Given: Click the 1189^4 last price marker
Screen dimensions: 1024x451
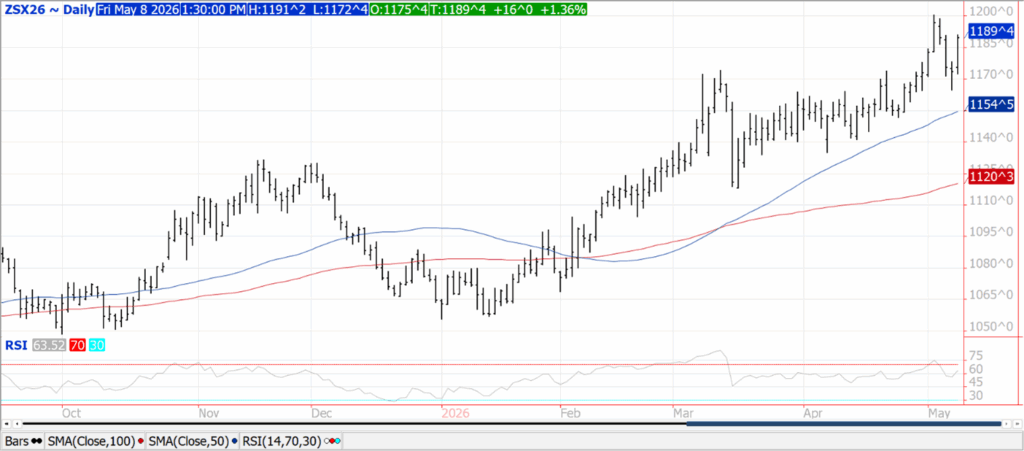Looking at the screenshot, I should click(x=991, y=31).
